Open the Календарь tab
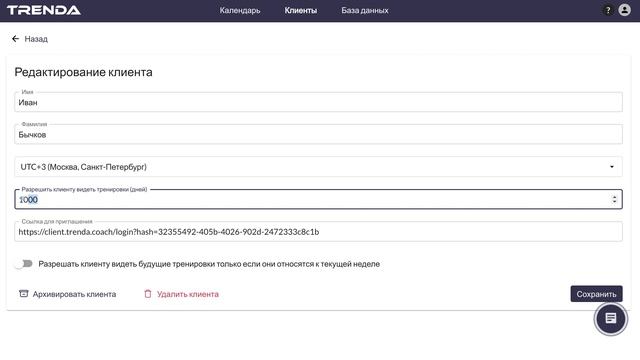Image resolution: width=640 pixels, height=360 pixels. (240, 11)
